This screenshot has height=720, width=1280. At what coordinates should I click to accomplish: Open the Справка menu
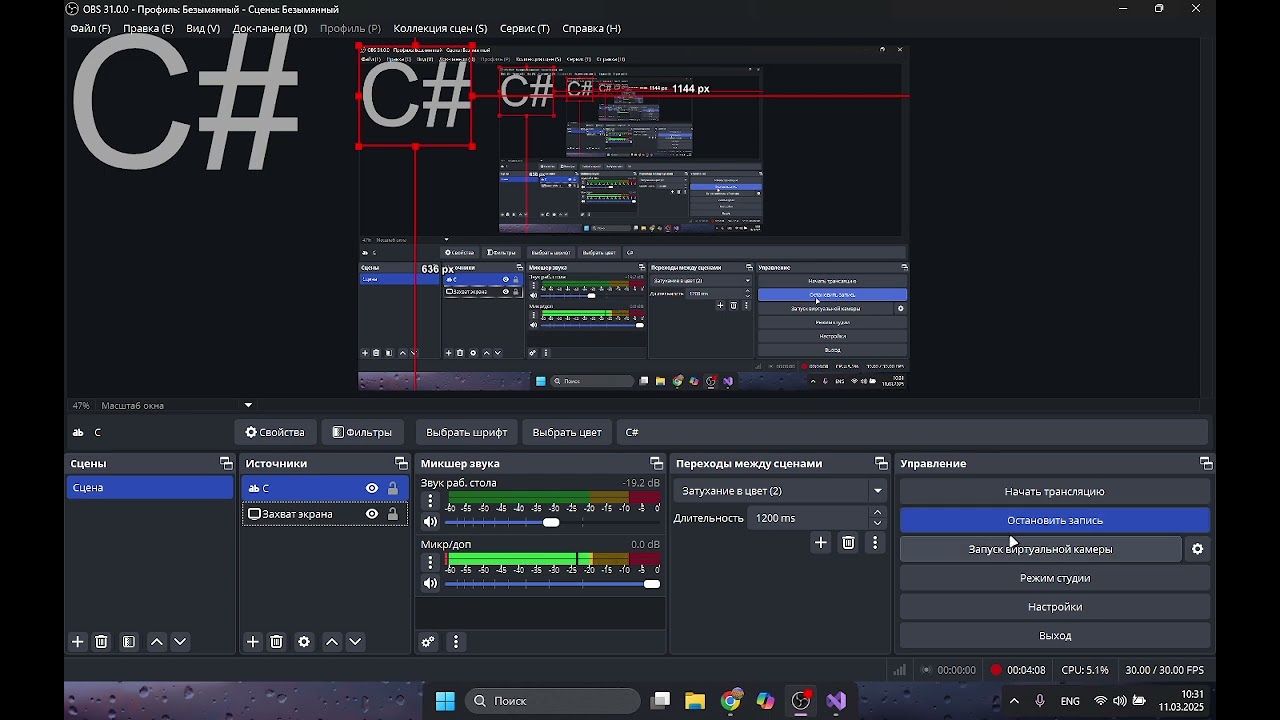[x=591, y=28]
